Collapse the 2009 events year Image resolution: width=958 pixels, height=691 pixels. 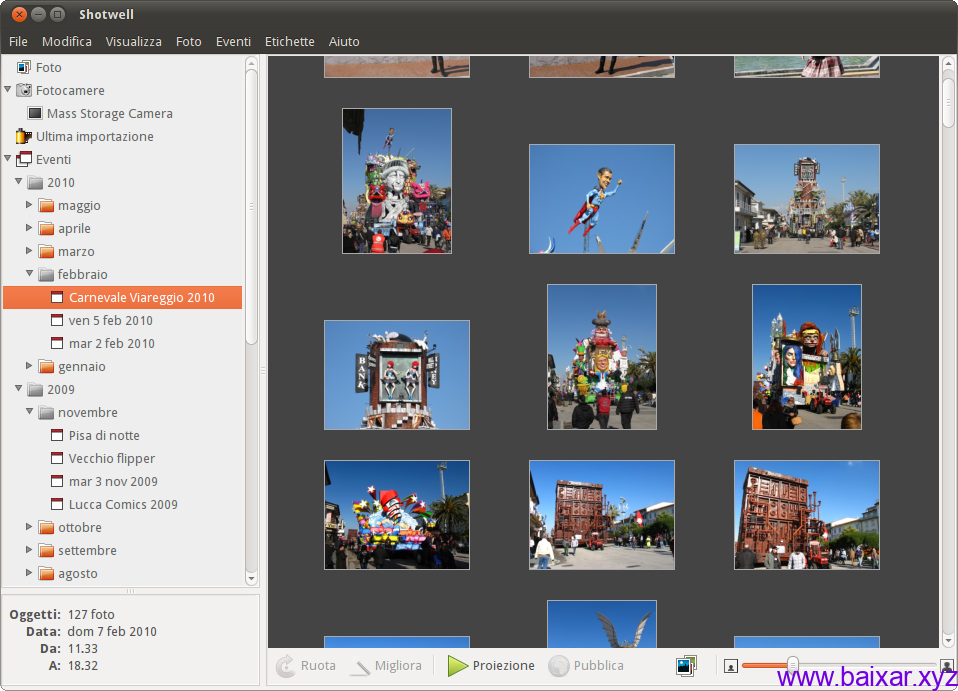19,389
